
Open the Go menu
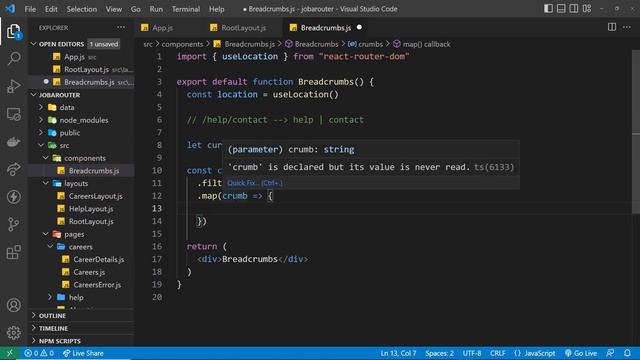(136, 9)
